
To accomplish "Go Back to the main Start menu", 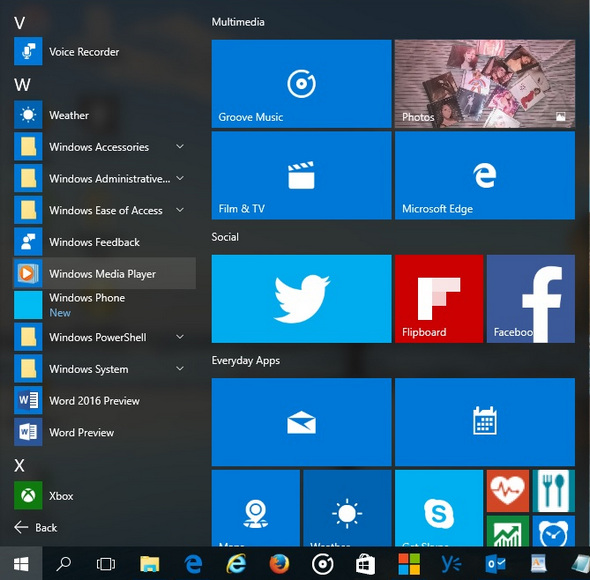I will [x=35, y=527].
